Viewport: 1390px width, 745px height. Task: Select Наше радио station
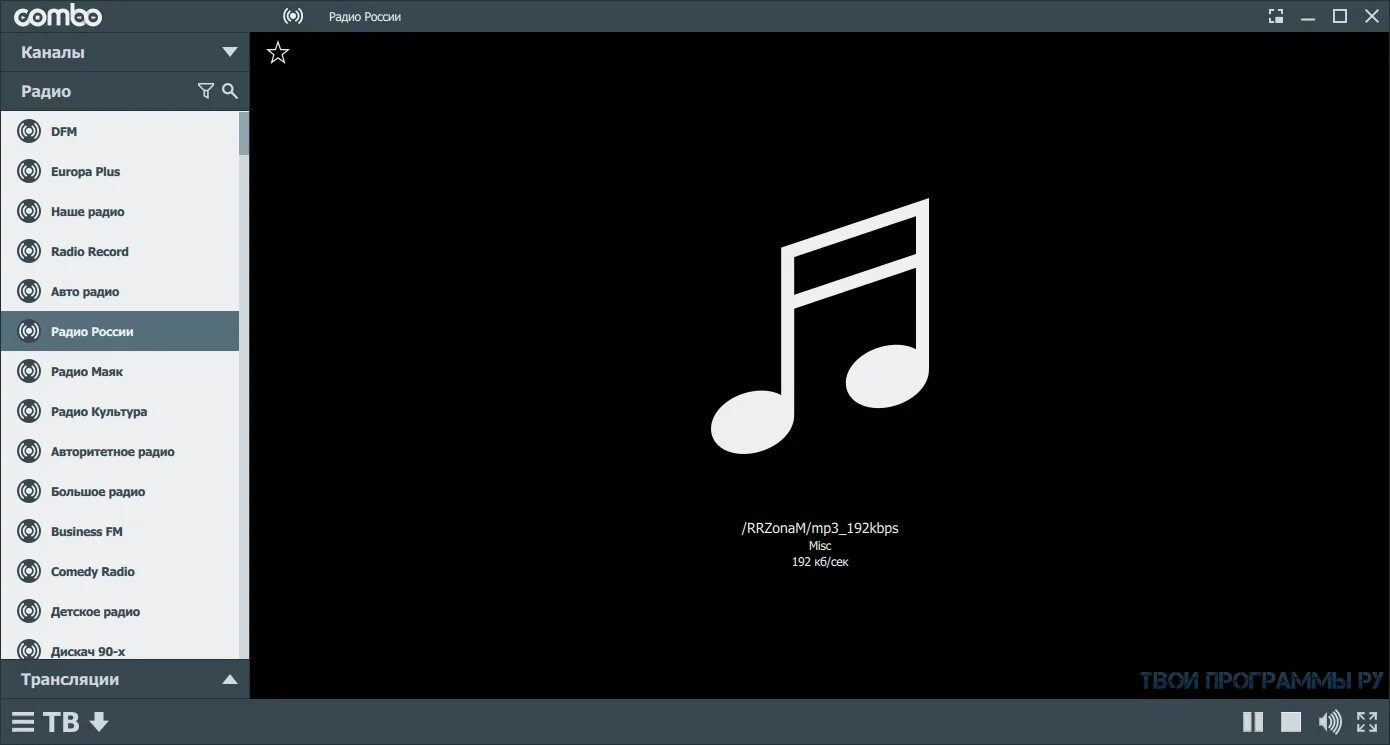pos(119,211)
